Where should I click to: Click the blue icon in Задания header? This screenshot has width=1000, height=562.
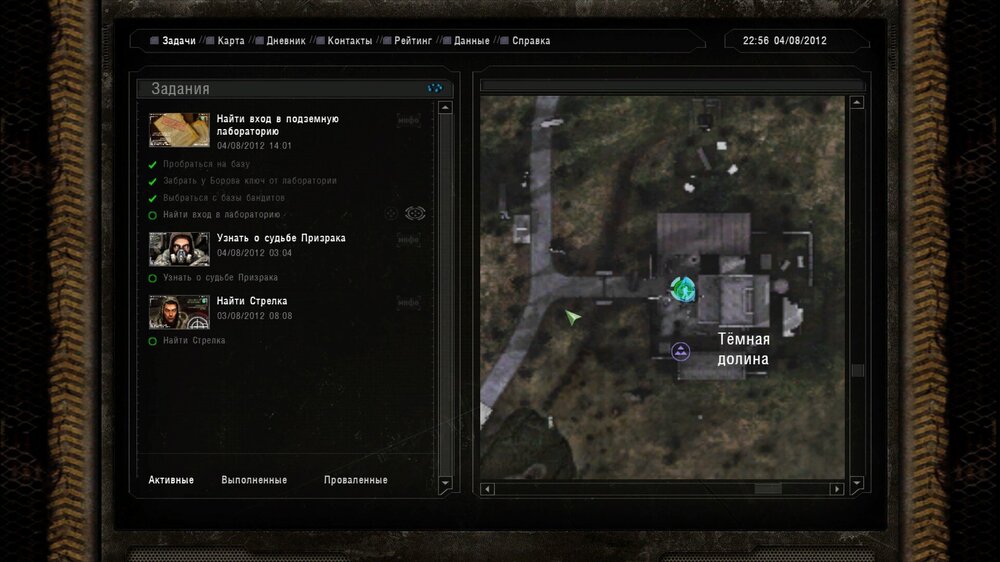434,88
